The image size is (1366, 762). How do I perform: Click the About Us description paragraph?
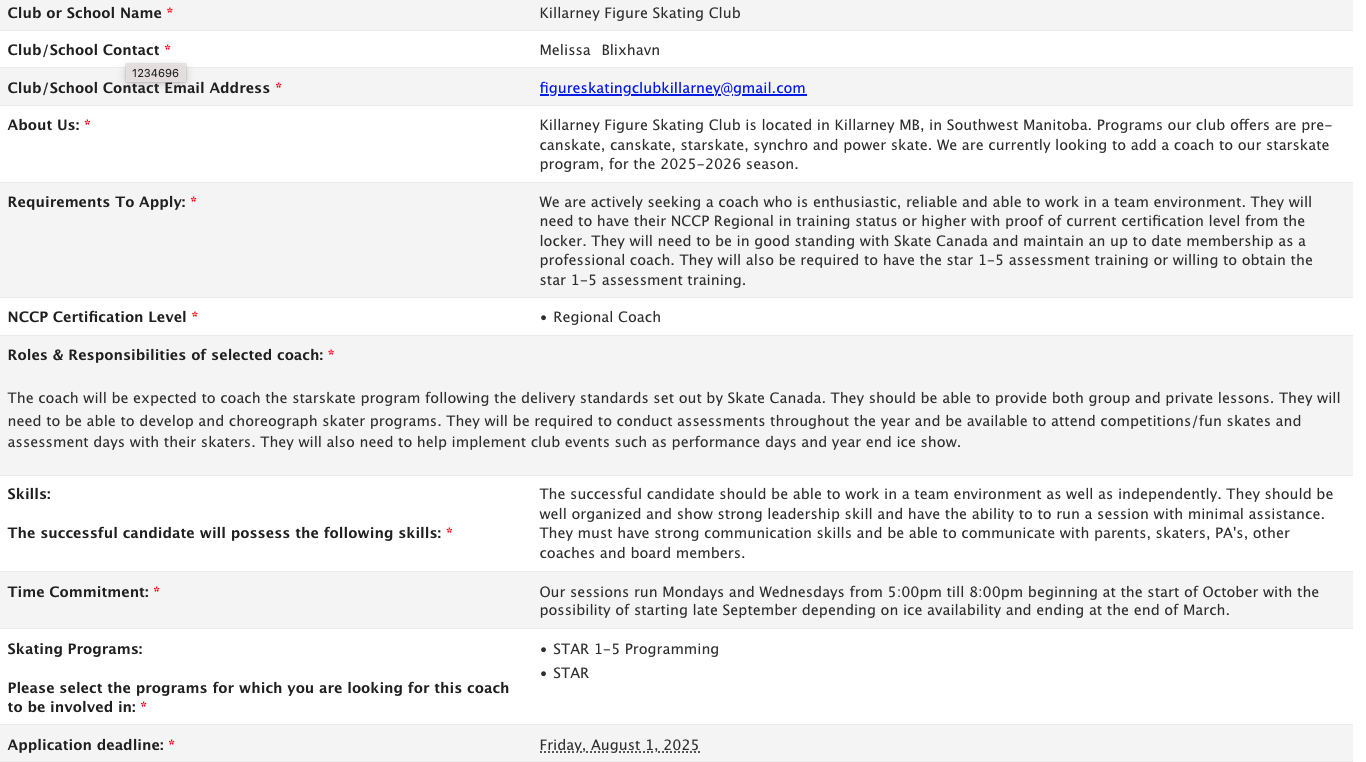935,145
